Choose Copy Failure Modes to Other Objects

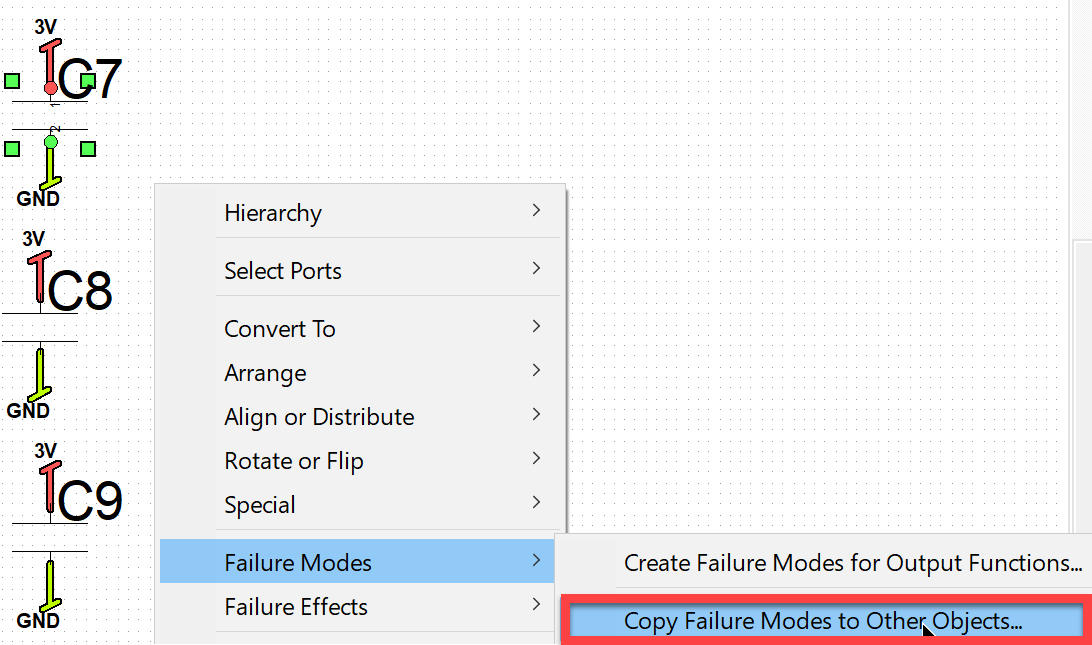[826, 620]
